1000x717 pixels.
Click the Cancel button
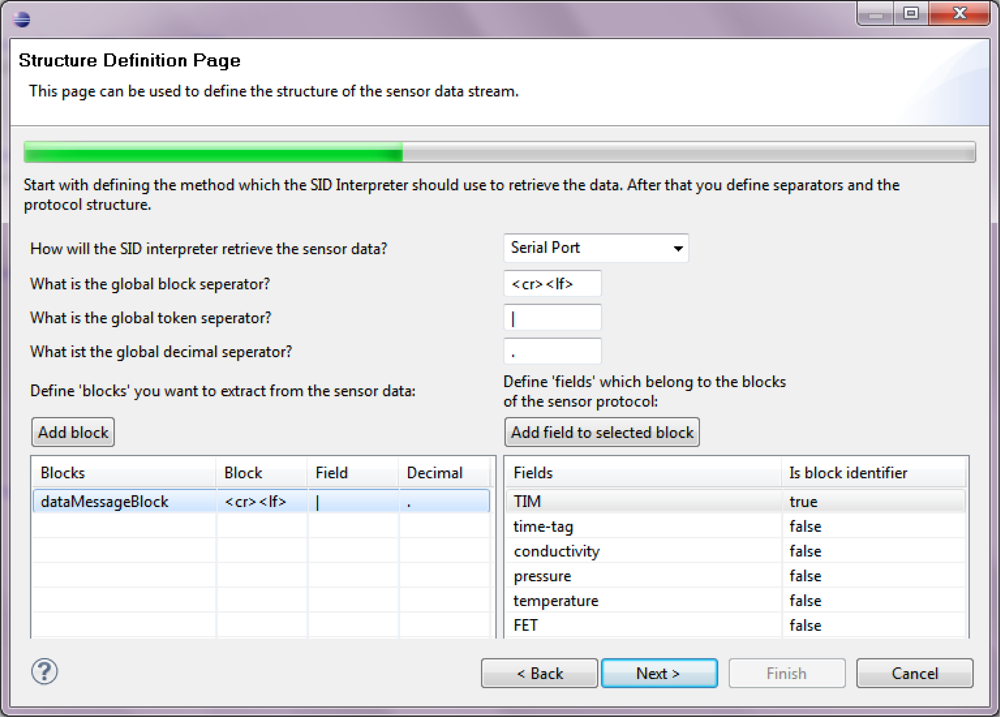pyautogui.click(x=915, y=674)
